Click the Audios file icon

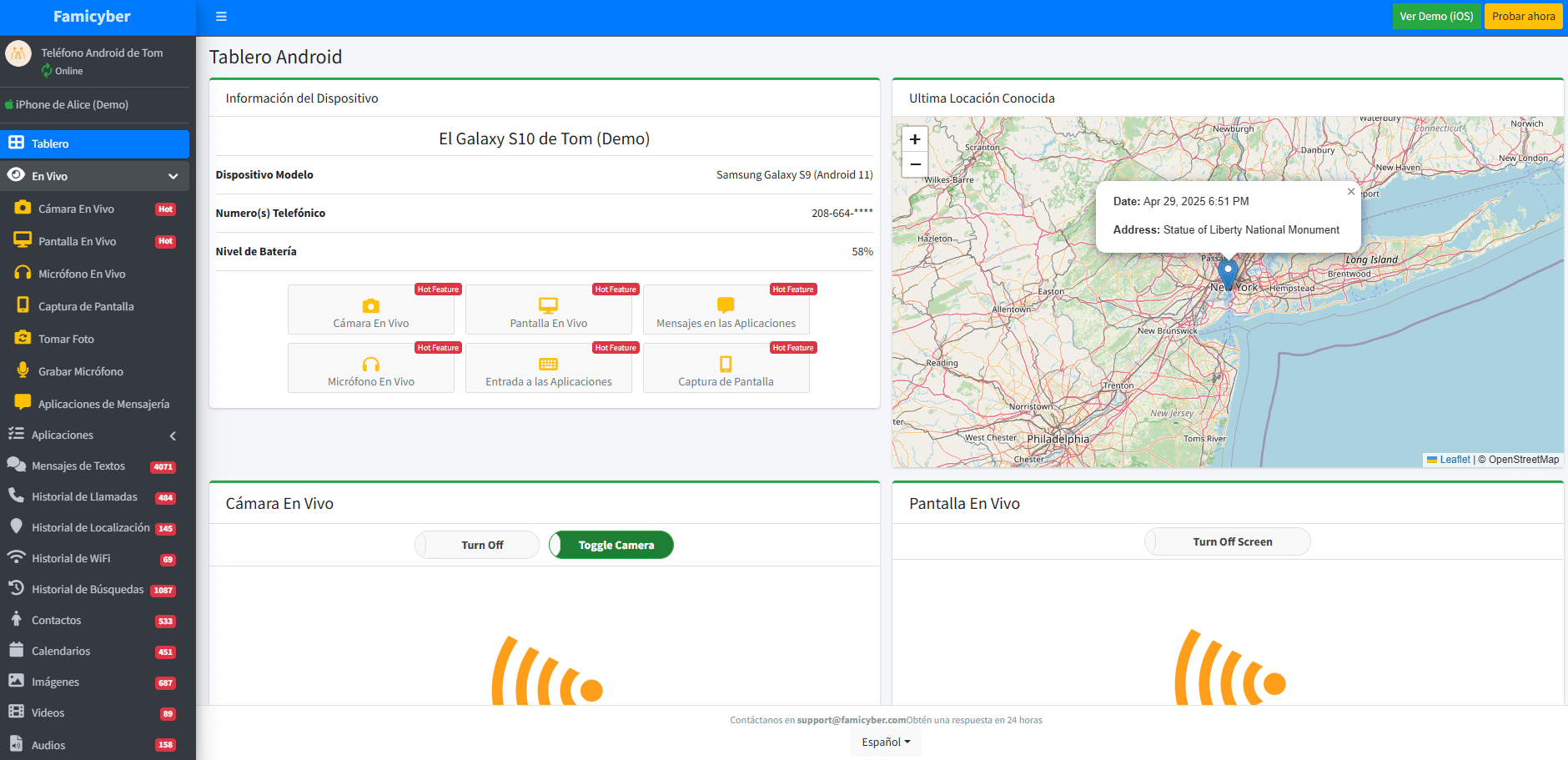pyautogui.click(x=16, y=743)
